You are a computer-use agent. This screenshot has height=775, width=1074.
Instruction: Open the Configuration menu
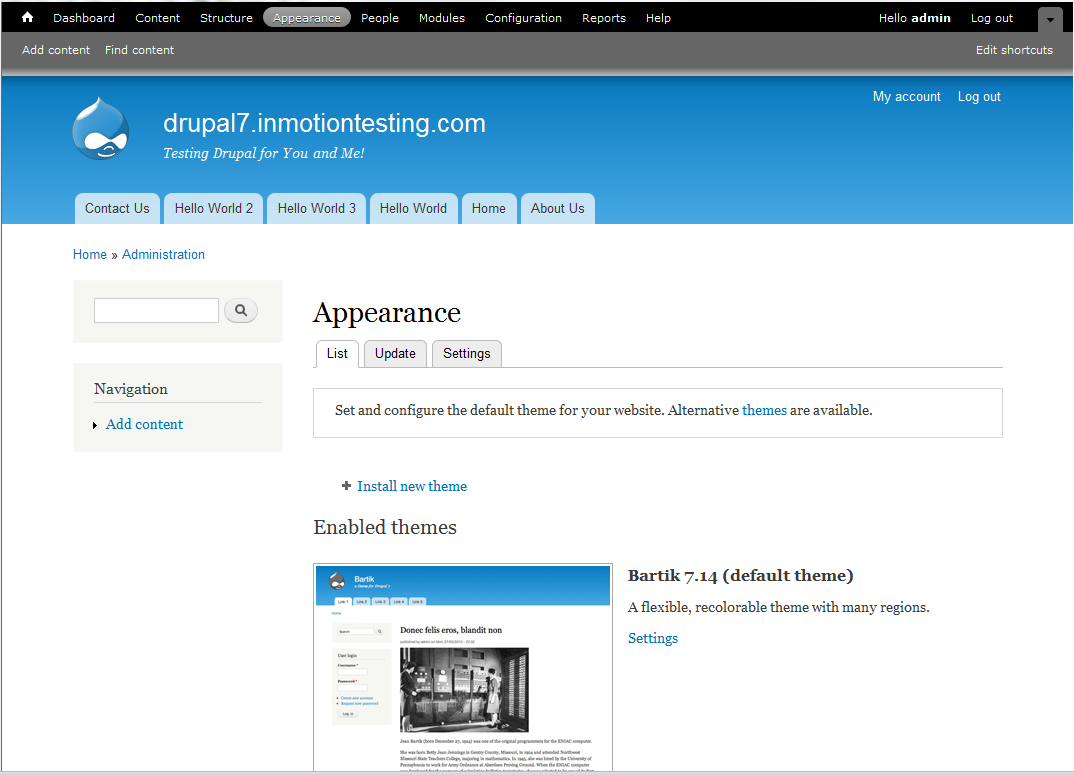[x=523, y=17]
